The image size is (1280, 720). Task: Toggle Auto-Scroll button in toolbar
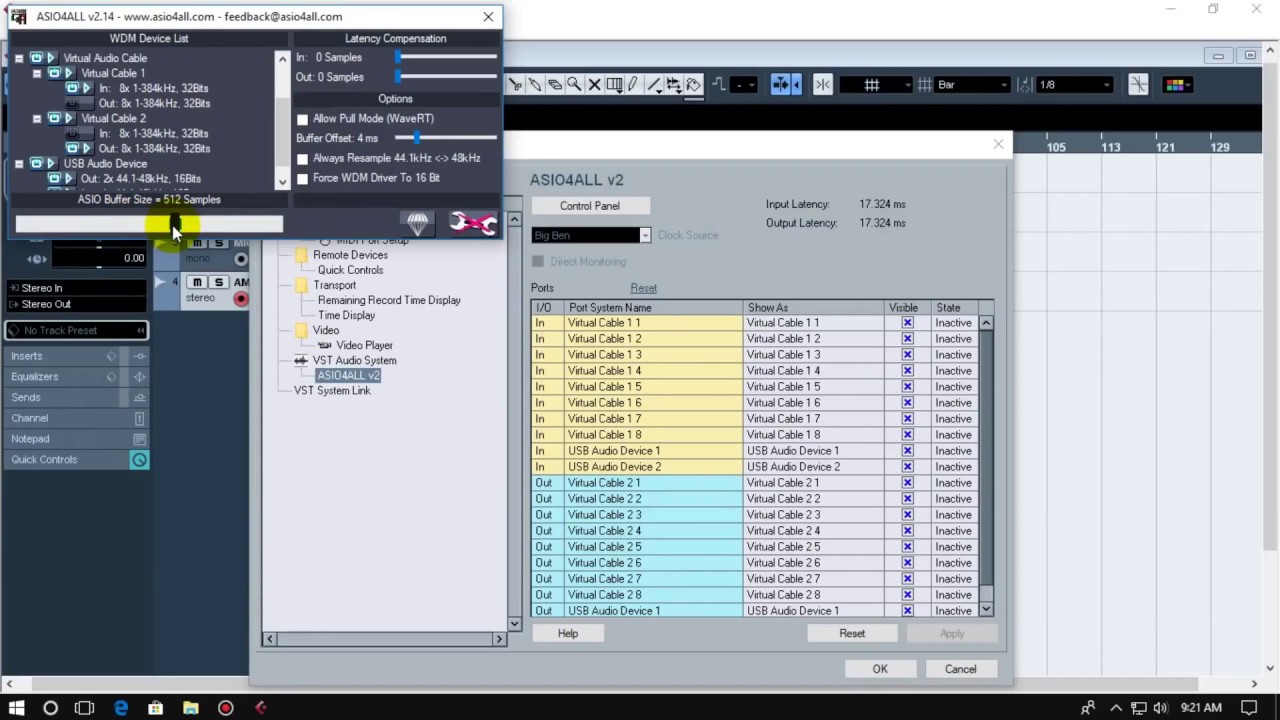(781, 85)
